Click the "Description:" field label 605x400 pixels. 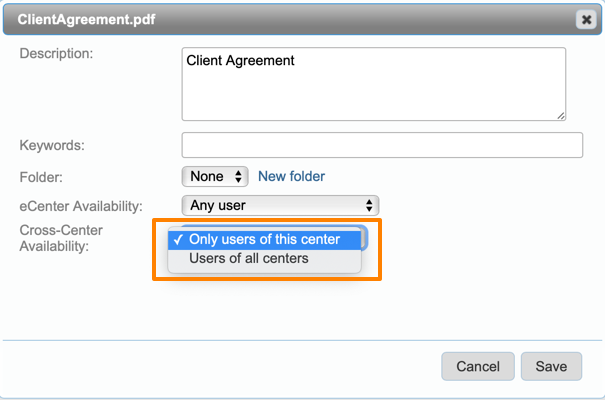(56, 53)
